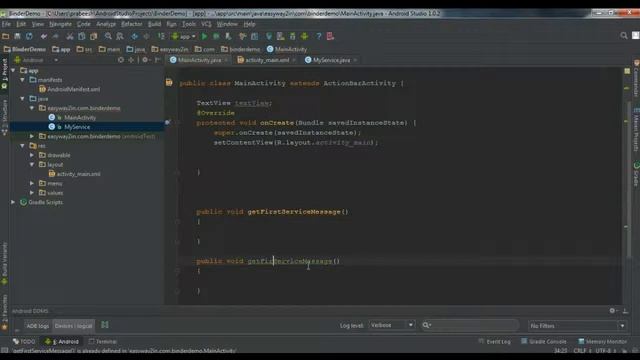Click the Project panel settings gear icon

pyautogui.click(x=145, y=60)
